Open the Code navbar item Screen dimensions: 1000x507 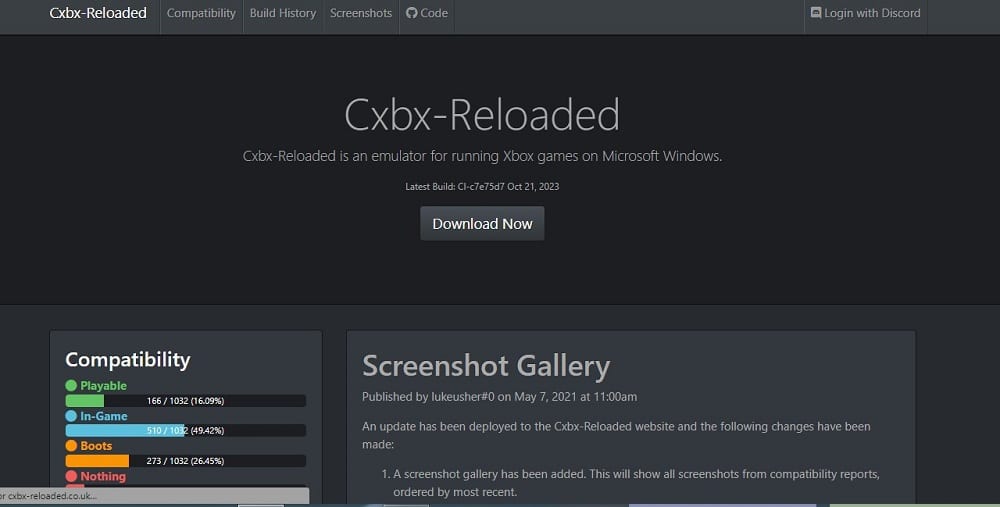point(427,13)
